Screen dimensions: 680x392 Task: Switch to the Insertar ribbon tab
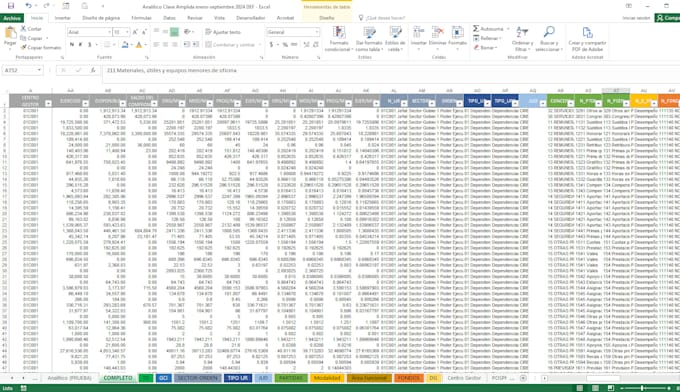coord(62,18)
